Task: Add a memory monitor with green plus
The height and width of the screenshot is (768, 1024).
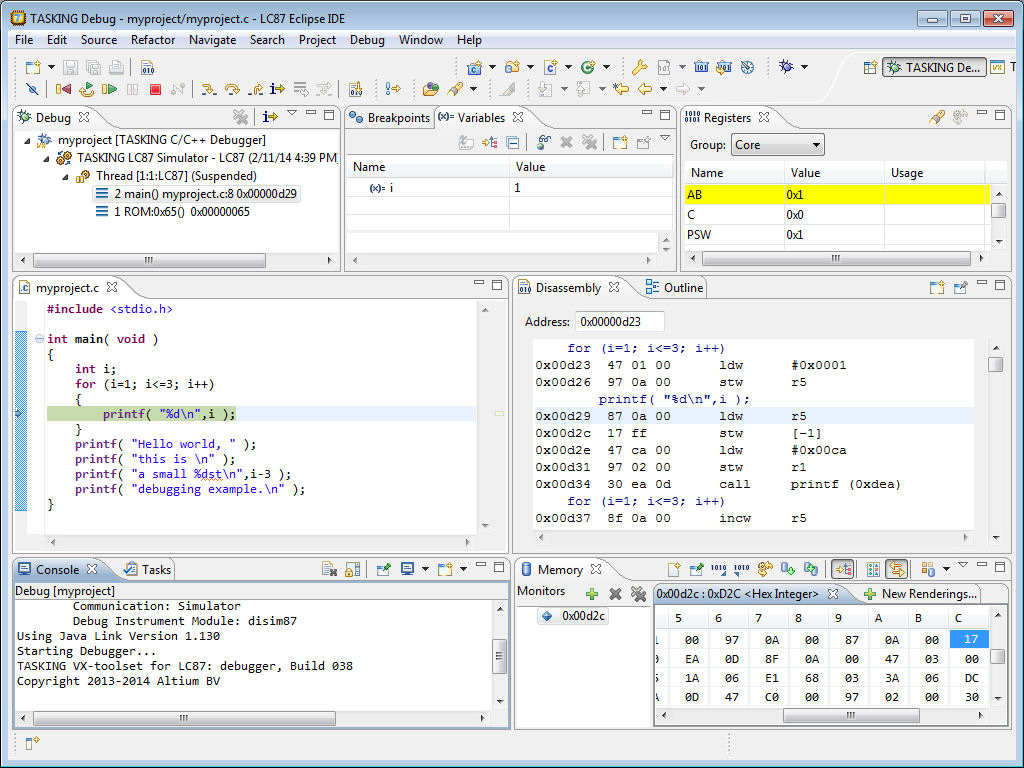Action: point(592,594)
